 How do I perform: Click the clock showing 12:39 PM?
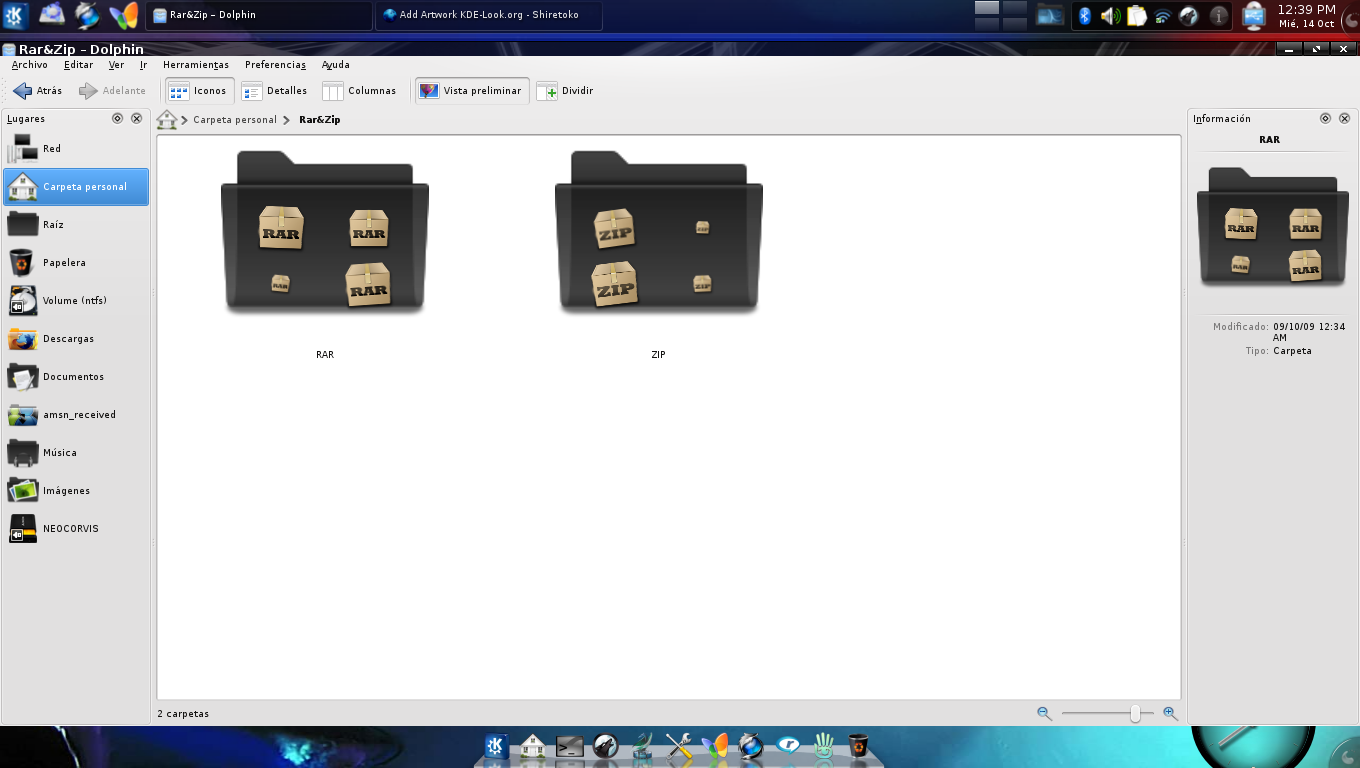click(1307, 10)
